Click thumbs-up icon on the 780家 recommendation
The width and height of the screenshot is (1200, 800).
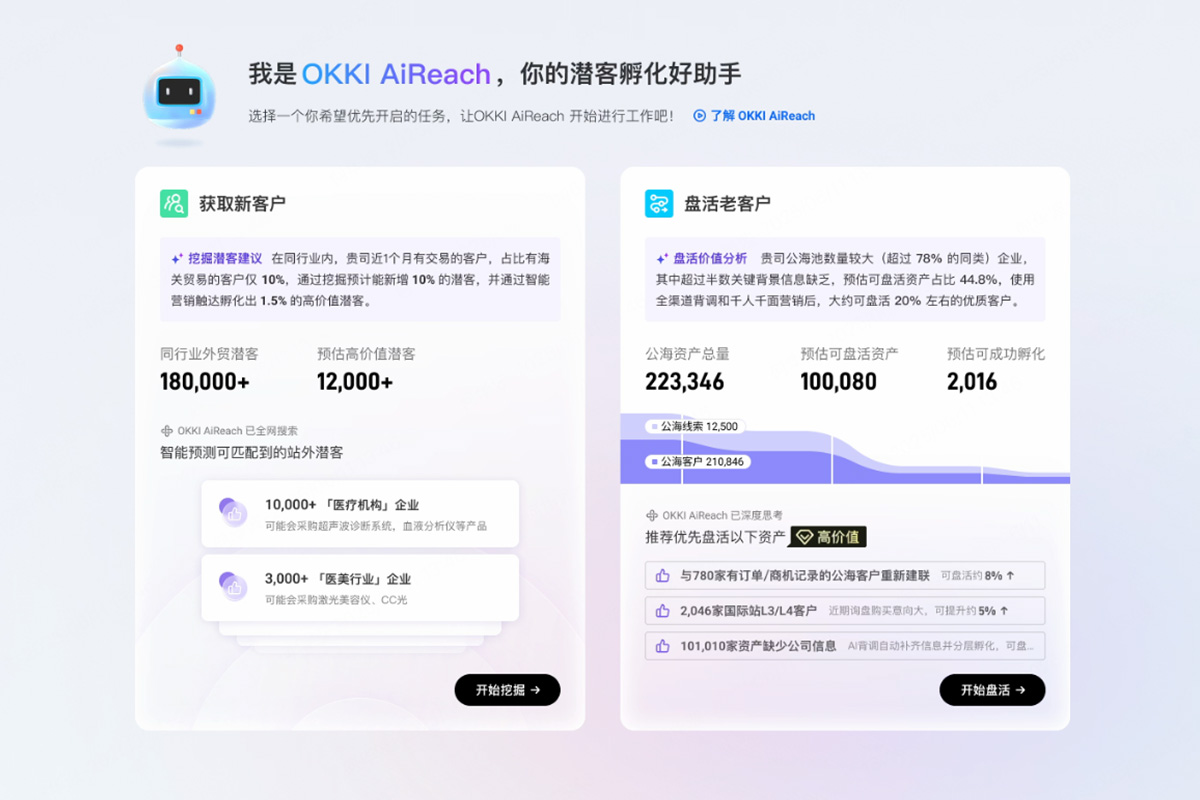[x=662, y=576]
